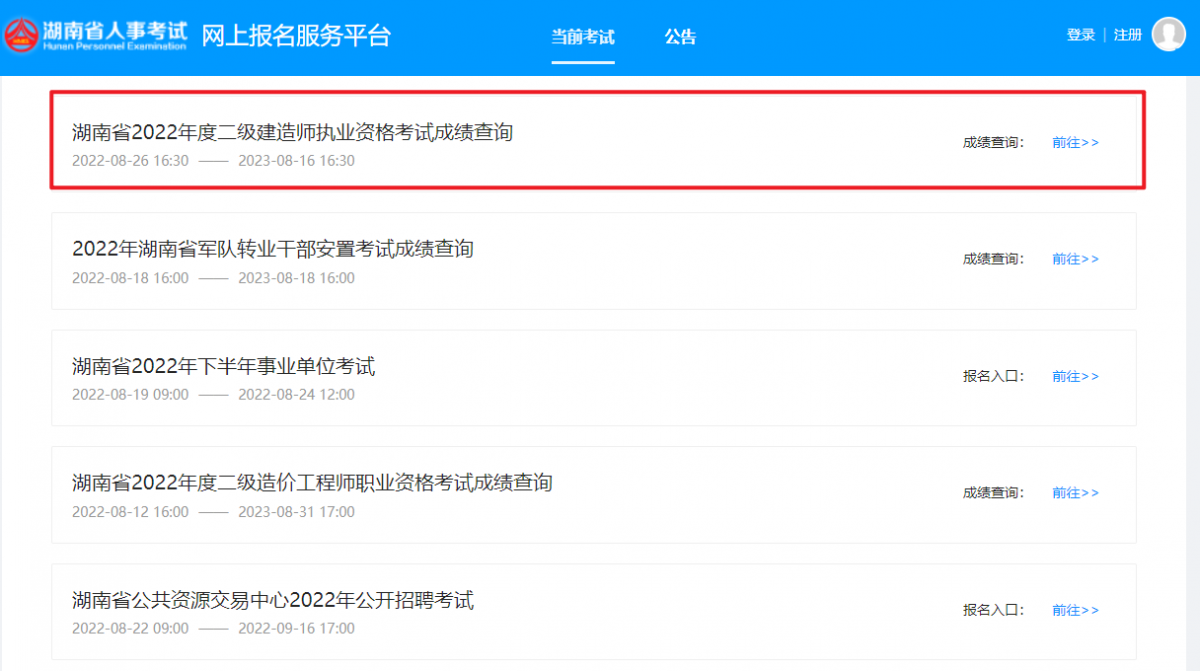This screenshot has width=1200, height=671.
Task: Open the user avatar icon
Action: (x=1168, y=34)
